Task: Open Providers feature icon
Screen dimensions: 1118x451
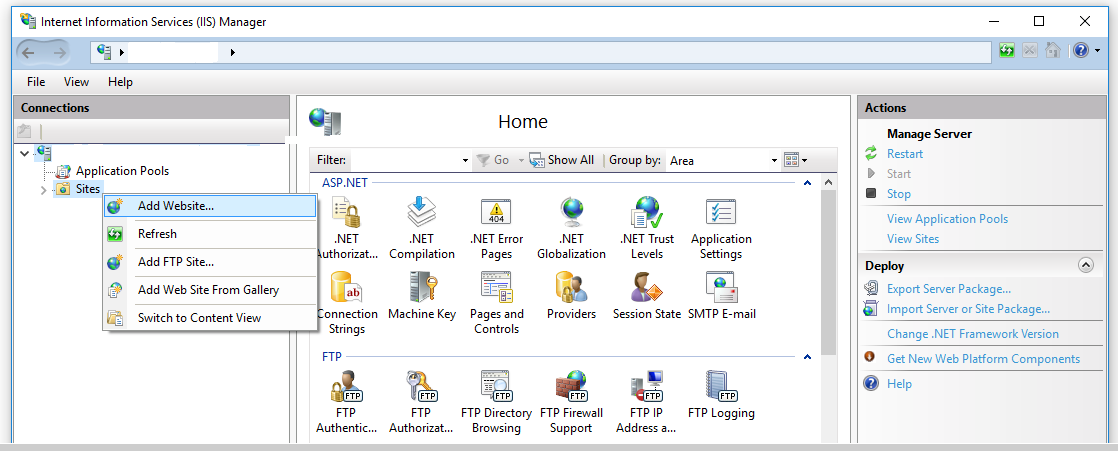Action: coord(571,288)
